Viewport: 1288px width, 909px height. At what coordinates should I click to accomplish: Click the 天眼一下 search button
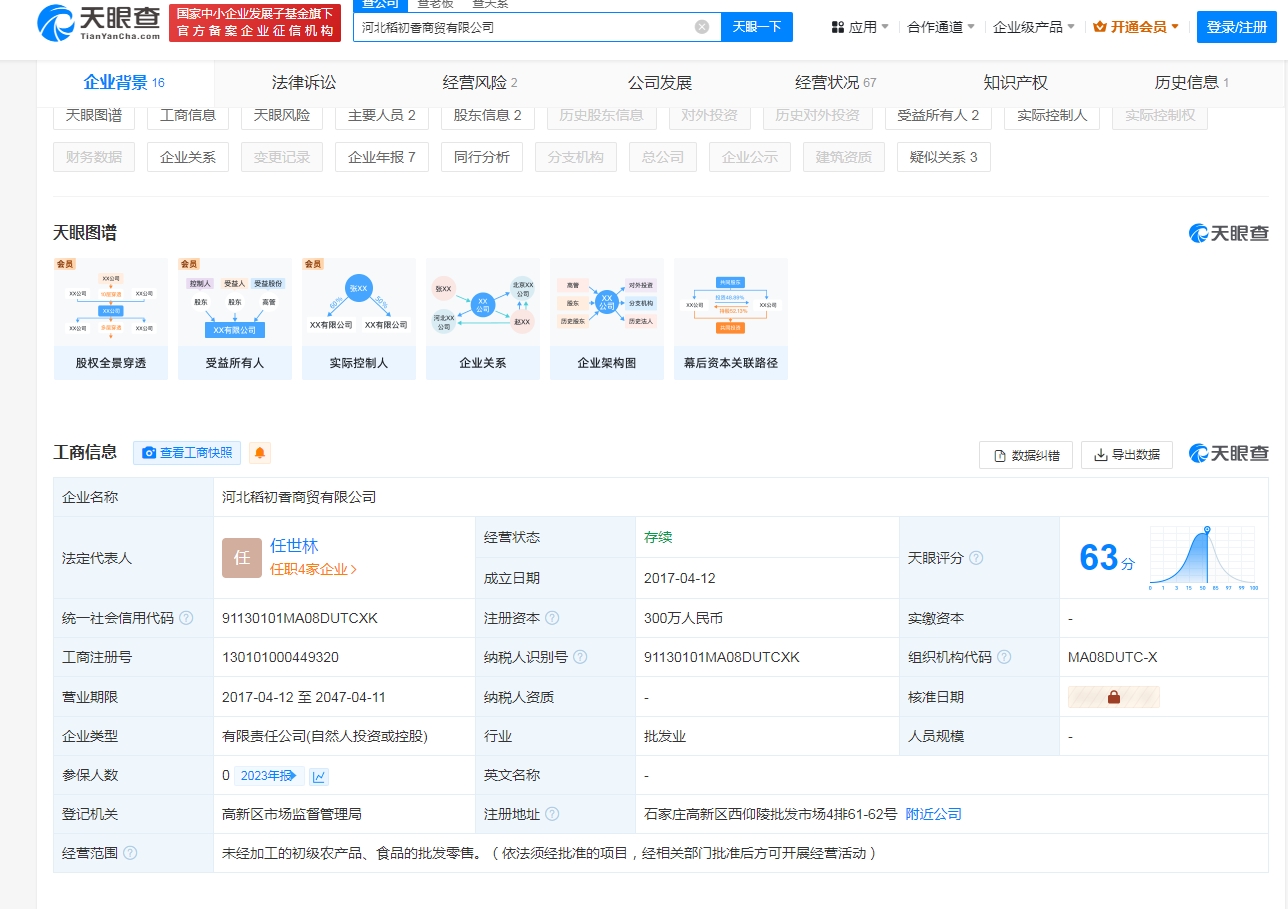click(757, 27)
